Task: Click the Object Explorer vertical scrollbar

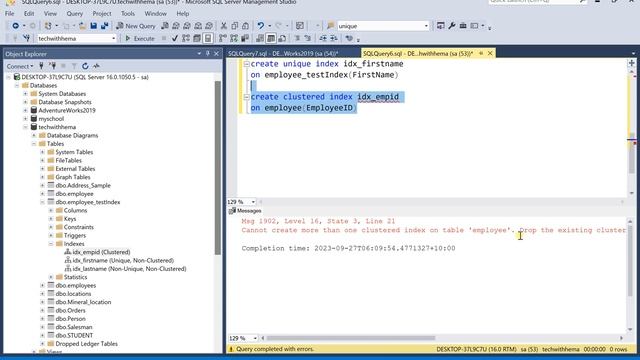Action: [218, 167]
